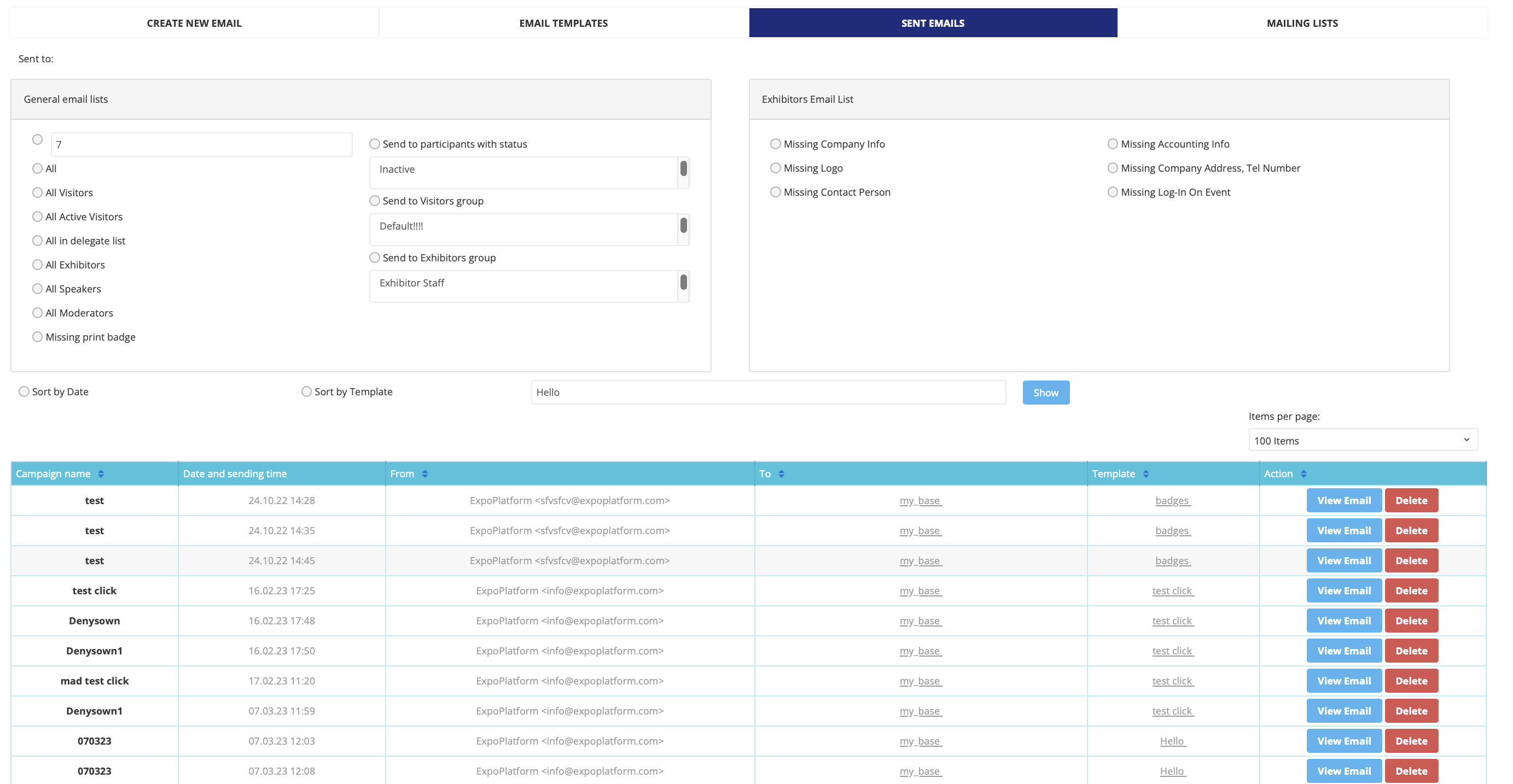Open the Mailing Lists tab

tap(1301, 23)
